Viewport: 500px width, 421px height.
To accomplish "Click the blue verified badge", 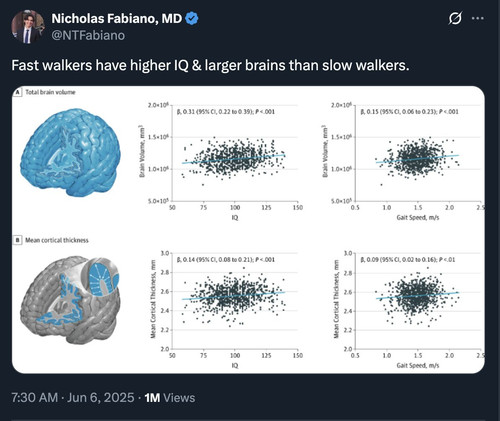I will [x=192, y=18].
